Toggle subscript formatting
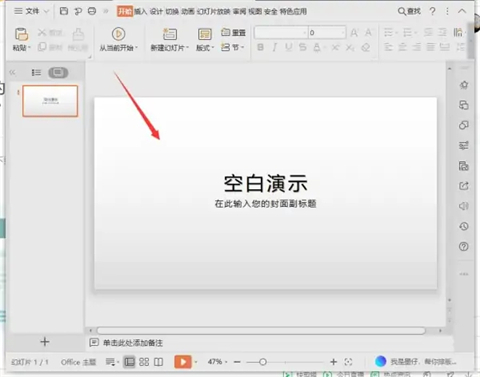The width and height of the screenshot is (480, 377). [350, 48]
